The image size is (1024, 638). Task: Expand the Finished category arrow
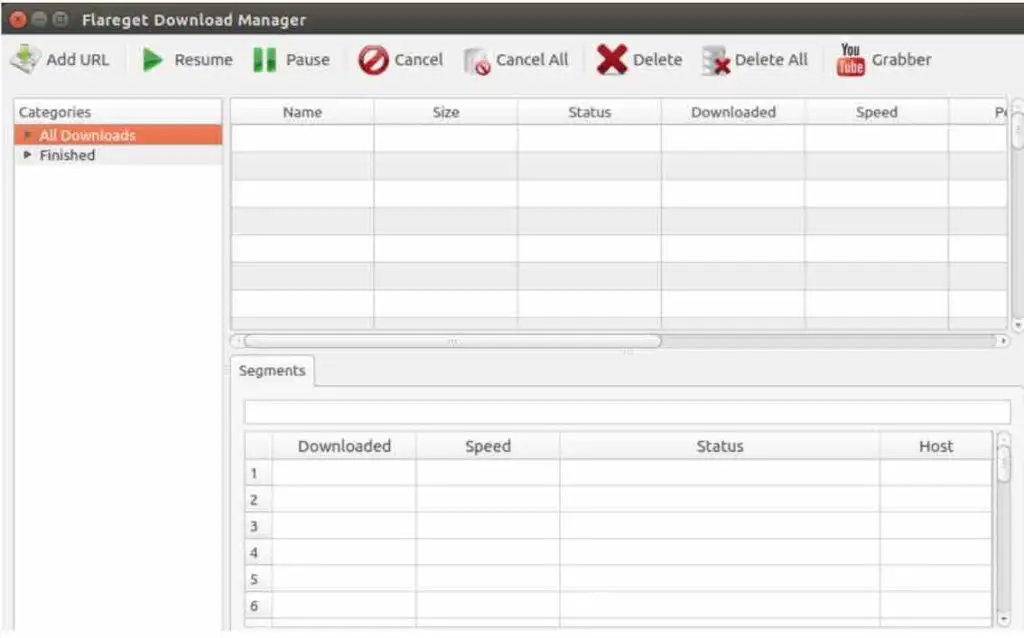(27, 155)
